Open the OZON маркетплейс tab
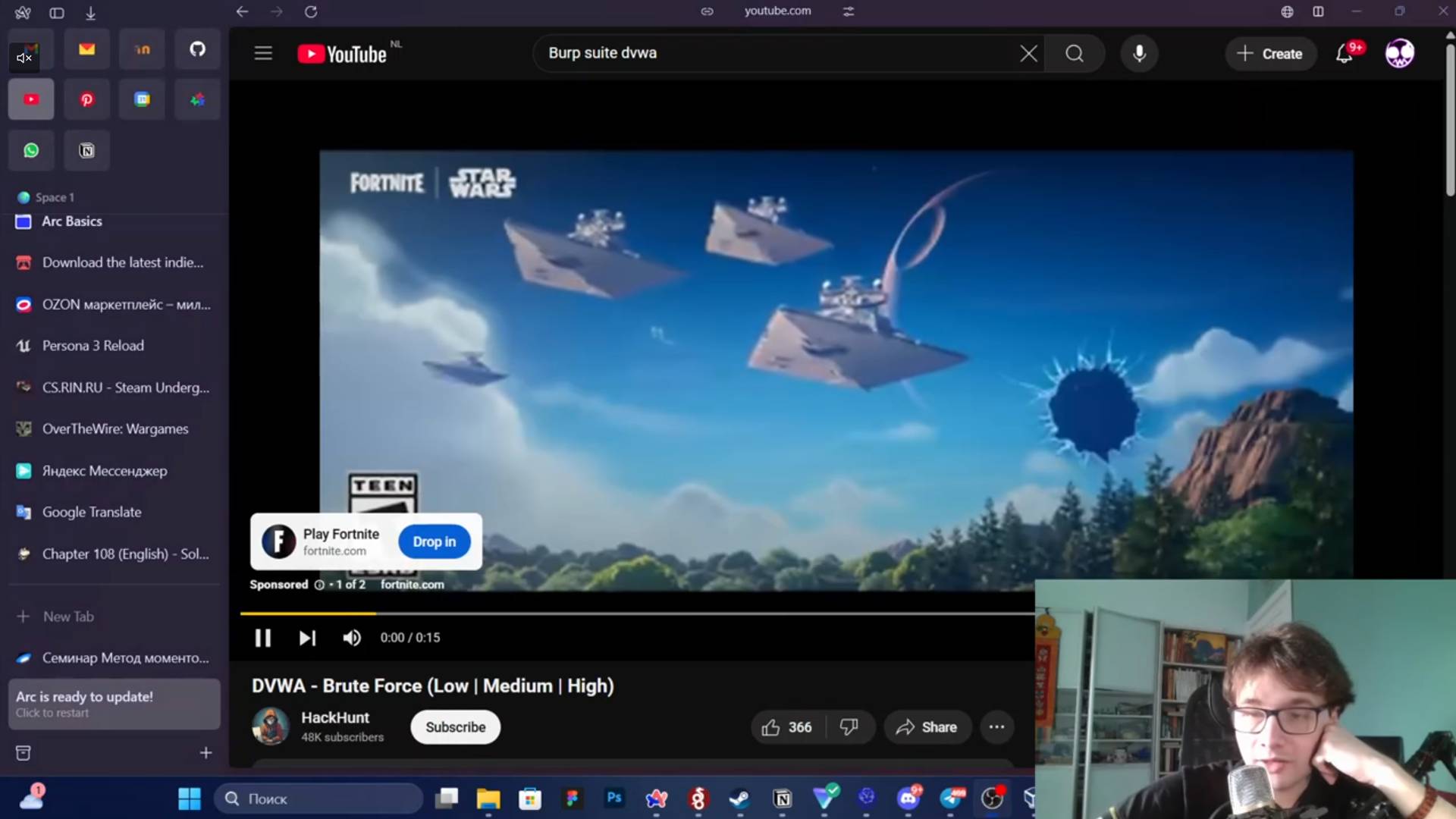The image size is (1456, 819). pos(114,304)
